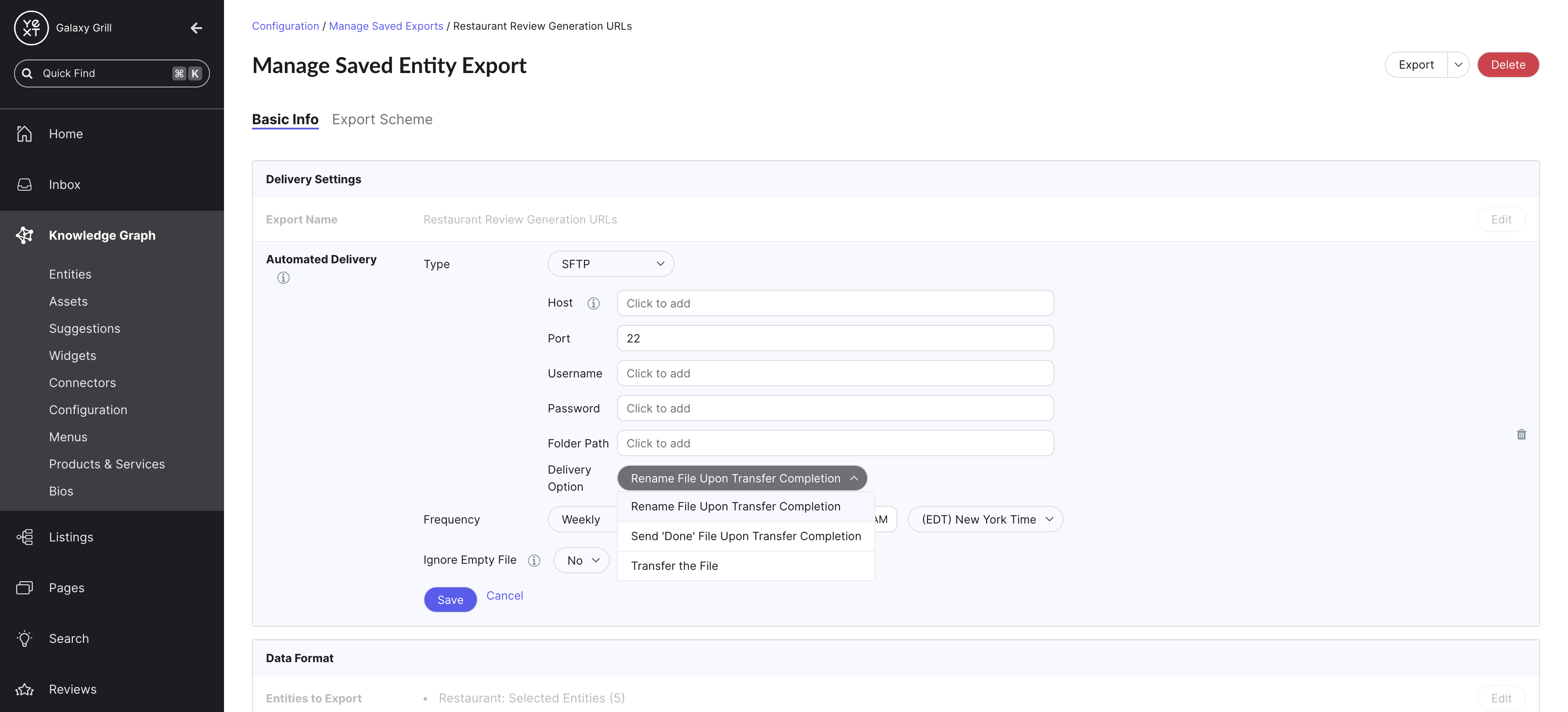This screenshot has height=712, width=1568.
Task: Expand the Export button arrow dropdown
Action: [1458, 65]
